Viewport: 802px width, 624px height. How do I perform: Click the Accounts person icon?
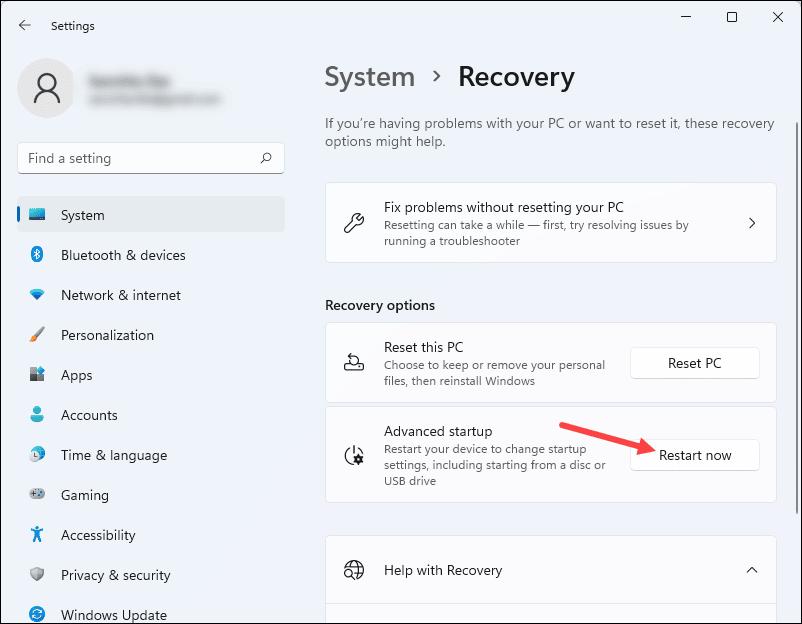tap(37, 414)
